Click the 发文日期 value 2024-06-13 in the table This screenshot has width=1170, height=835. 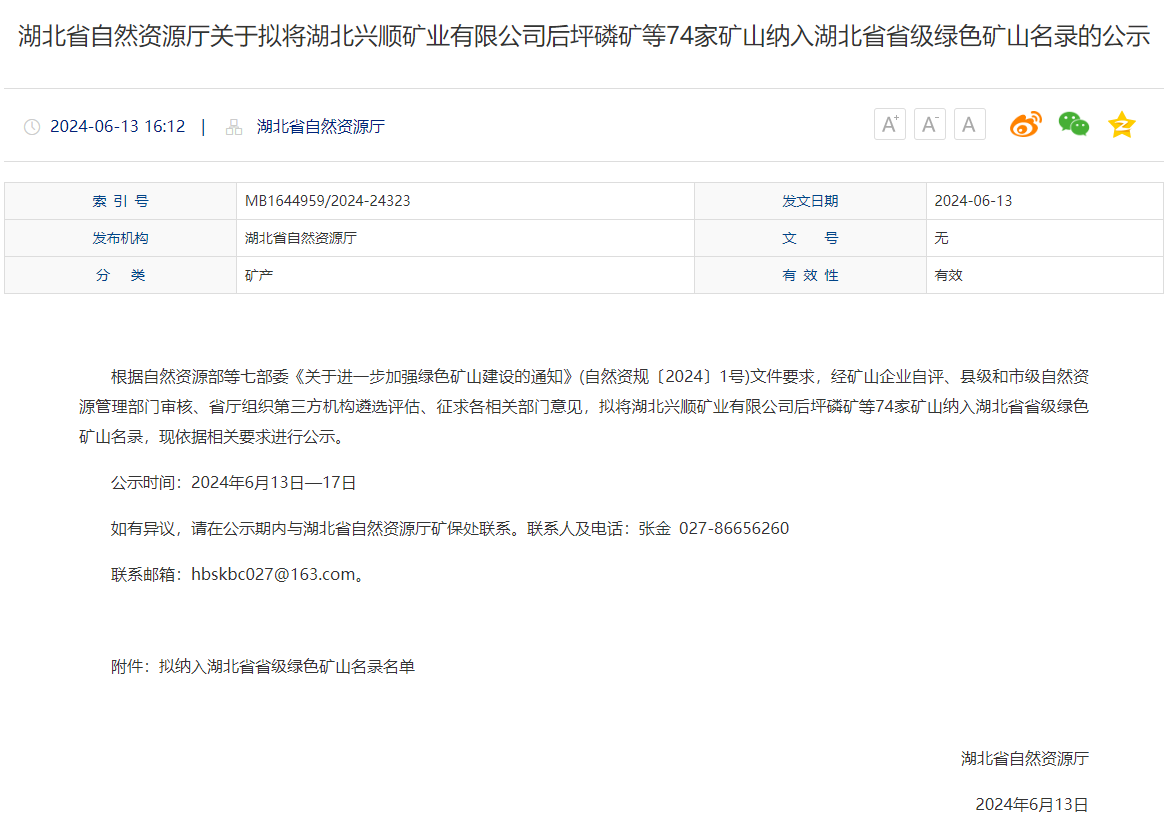973,201
